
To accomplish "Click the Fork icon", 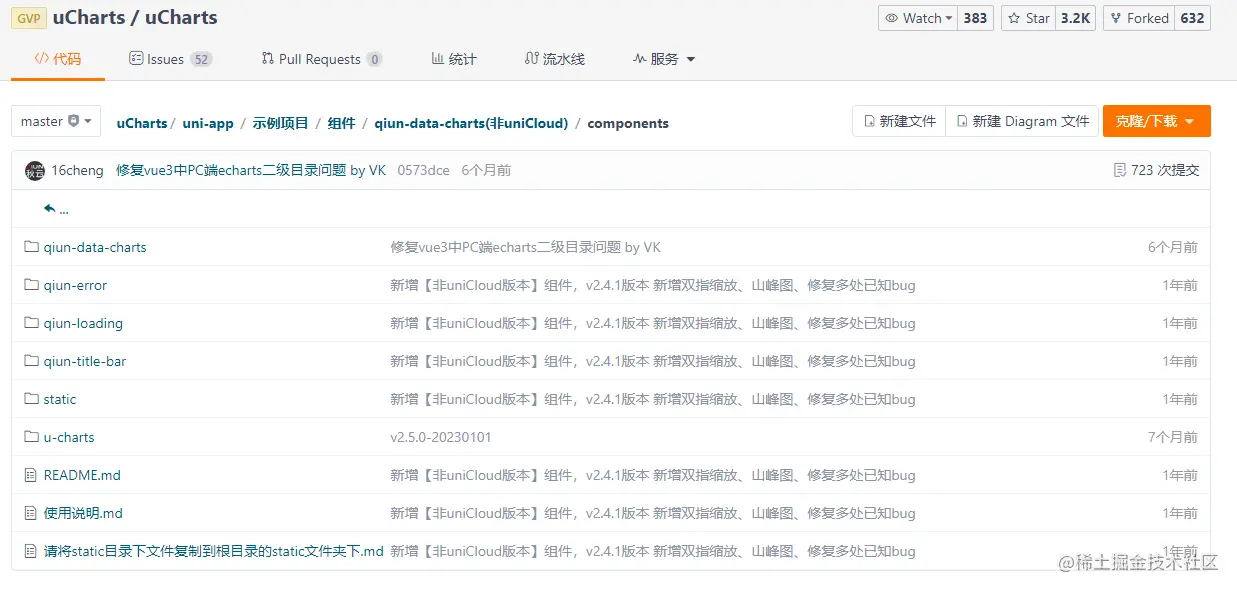I will click(1117, 18).
